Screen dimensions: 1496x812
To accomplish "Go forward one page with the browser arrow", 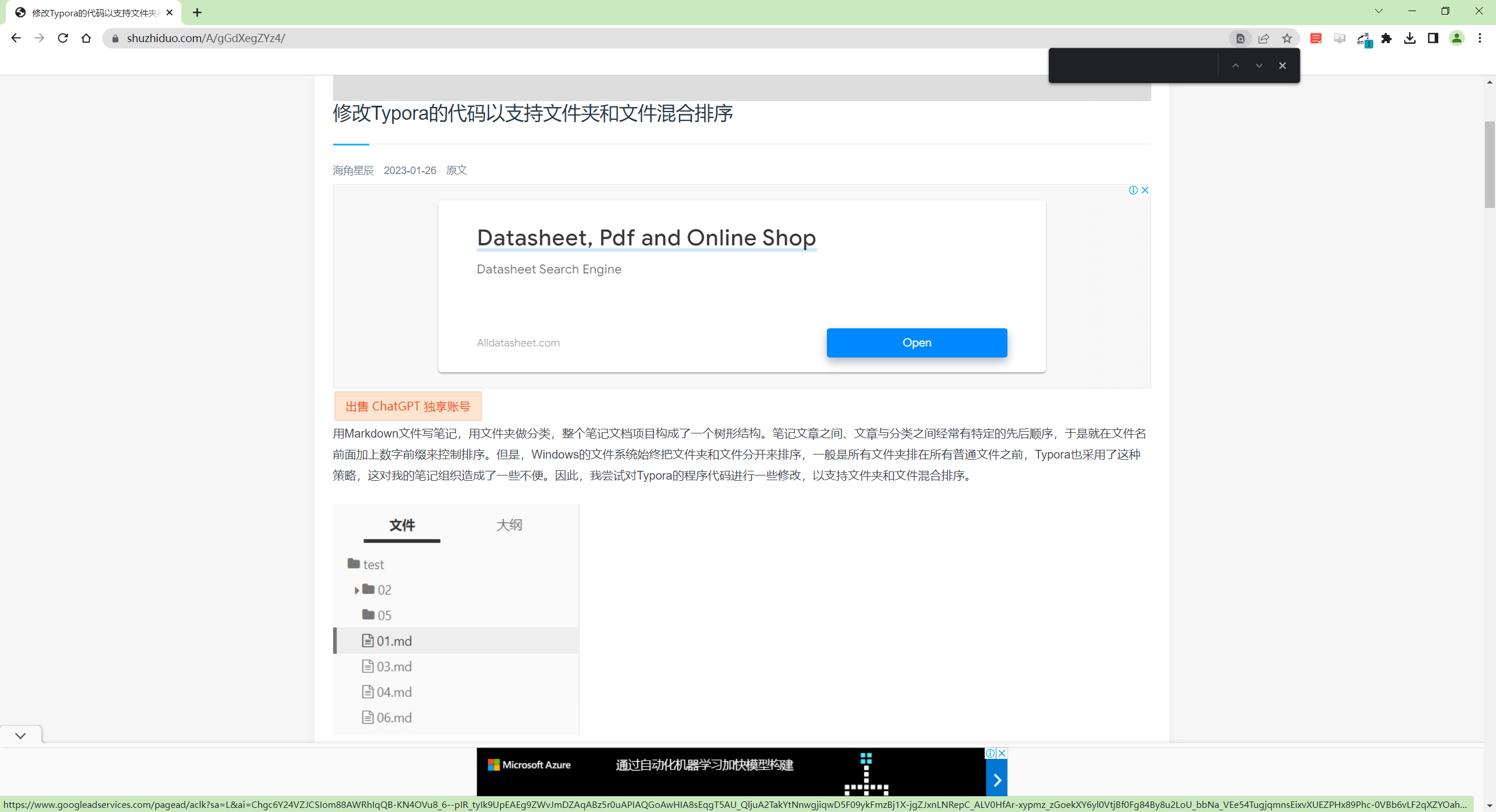I will pos(39,38).
